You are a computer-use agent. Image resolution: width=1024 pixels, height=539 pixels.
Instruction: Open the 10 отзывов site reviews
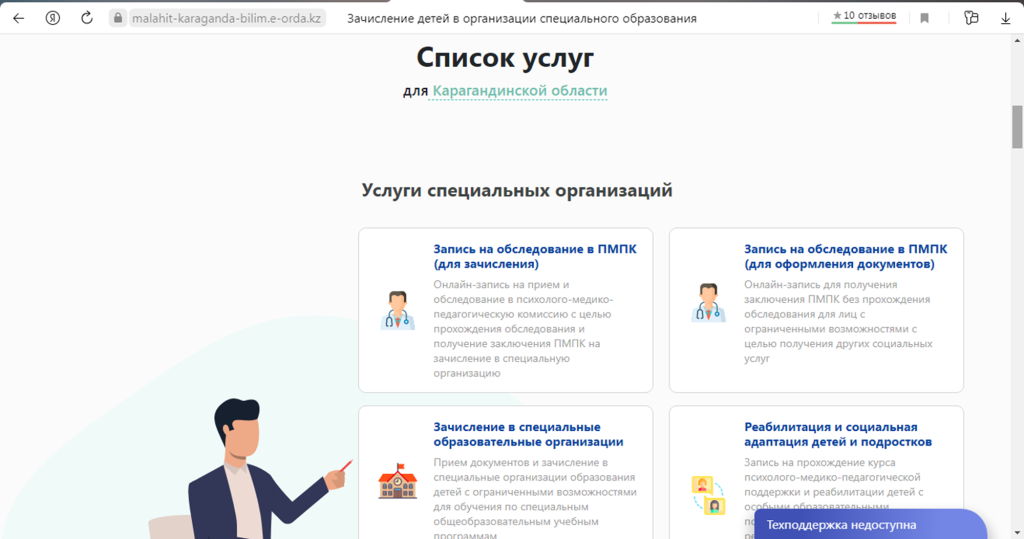(x=863, y=16)
